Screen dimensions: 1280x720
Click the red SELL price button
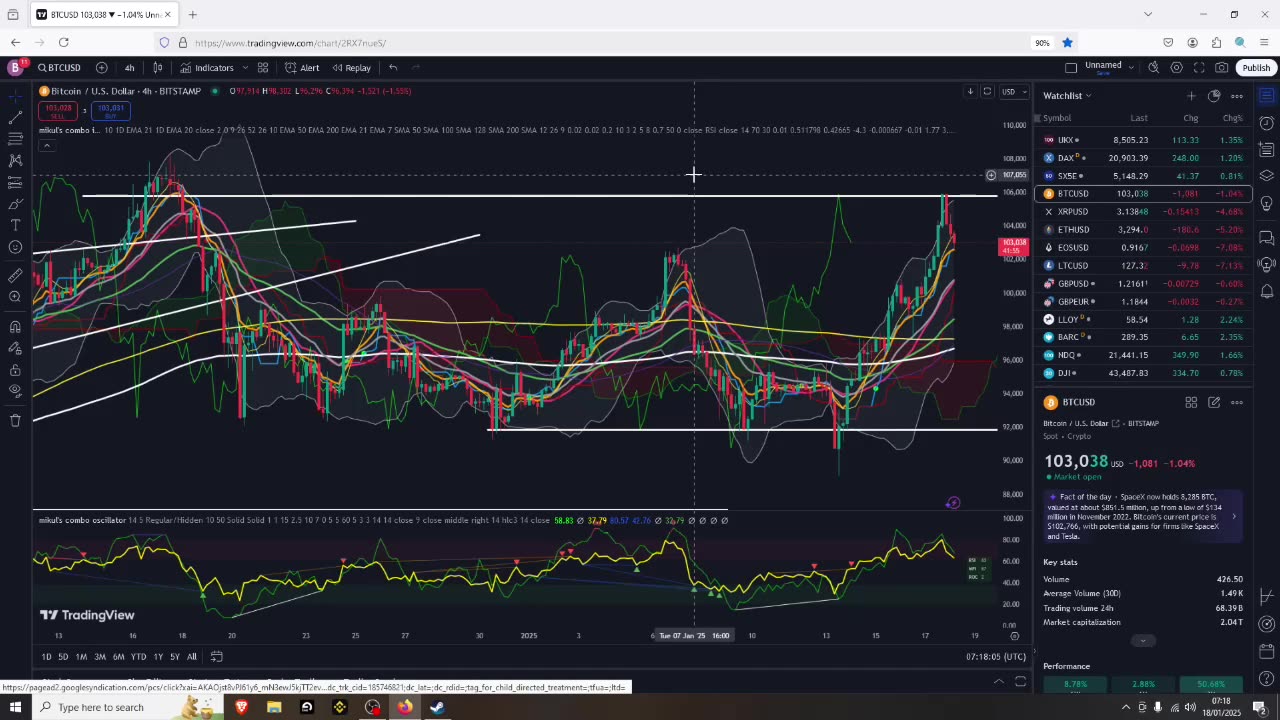point(58,110)
